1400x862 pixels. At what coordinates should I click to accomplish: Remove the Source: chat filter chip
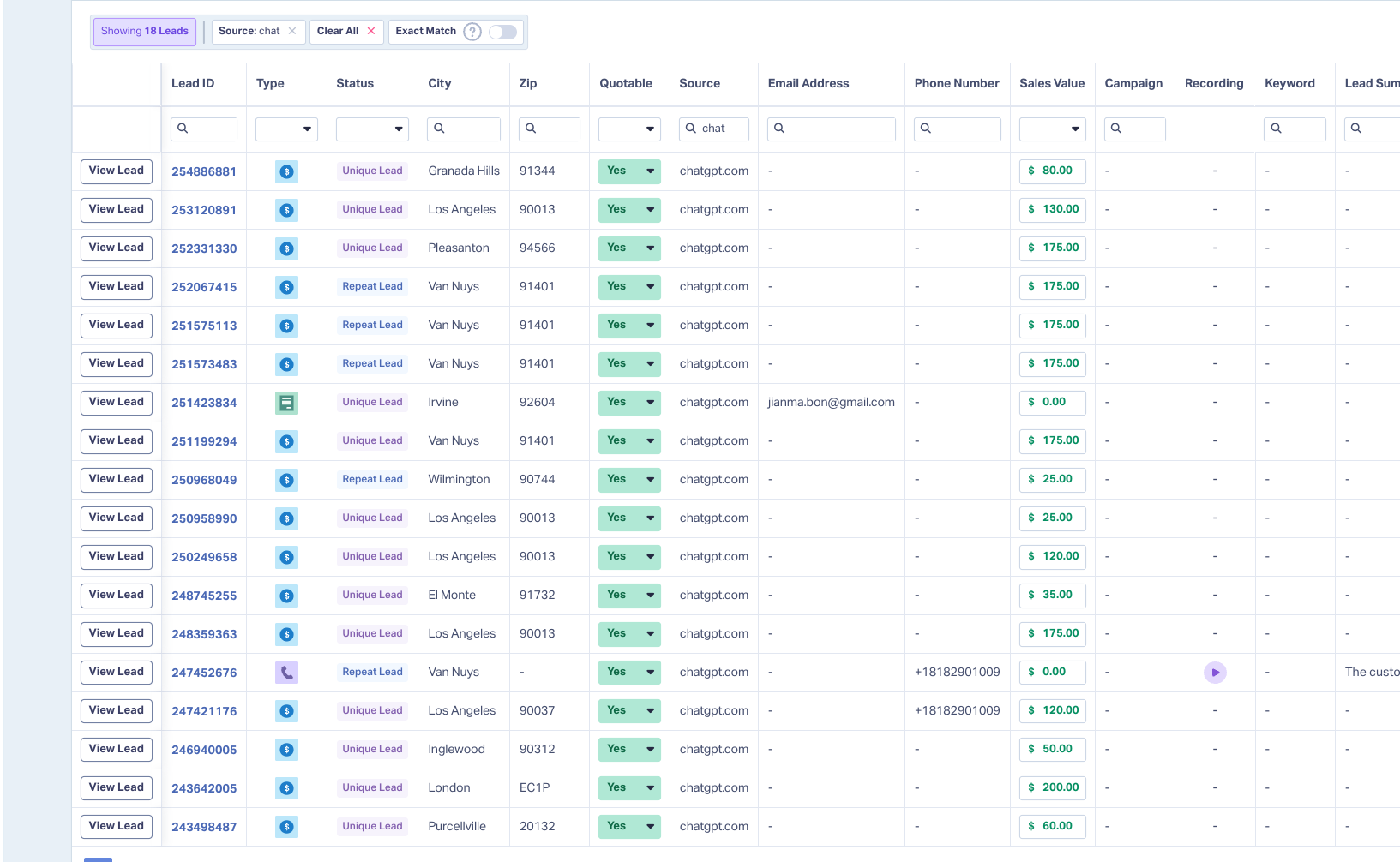[292, 31]
